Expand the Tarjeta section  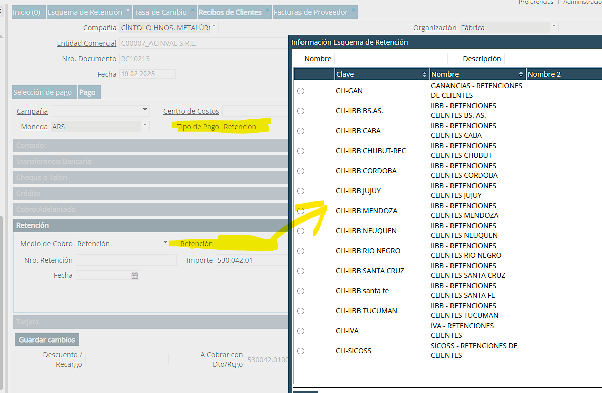coord(150,322)
